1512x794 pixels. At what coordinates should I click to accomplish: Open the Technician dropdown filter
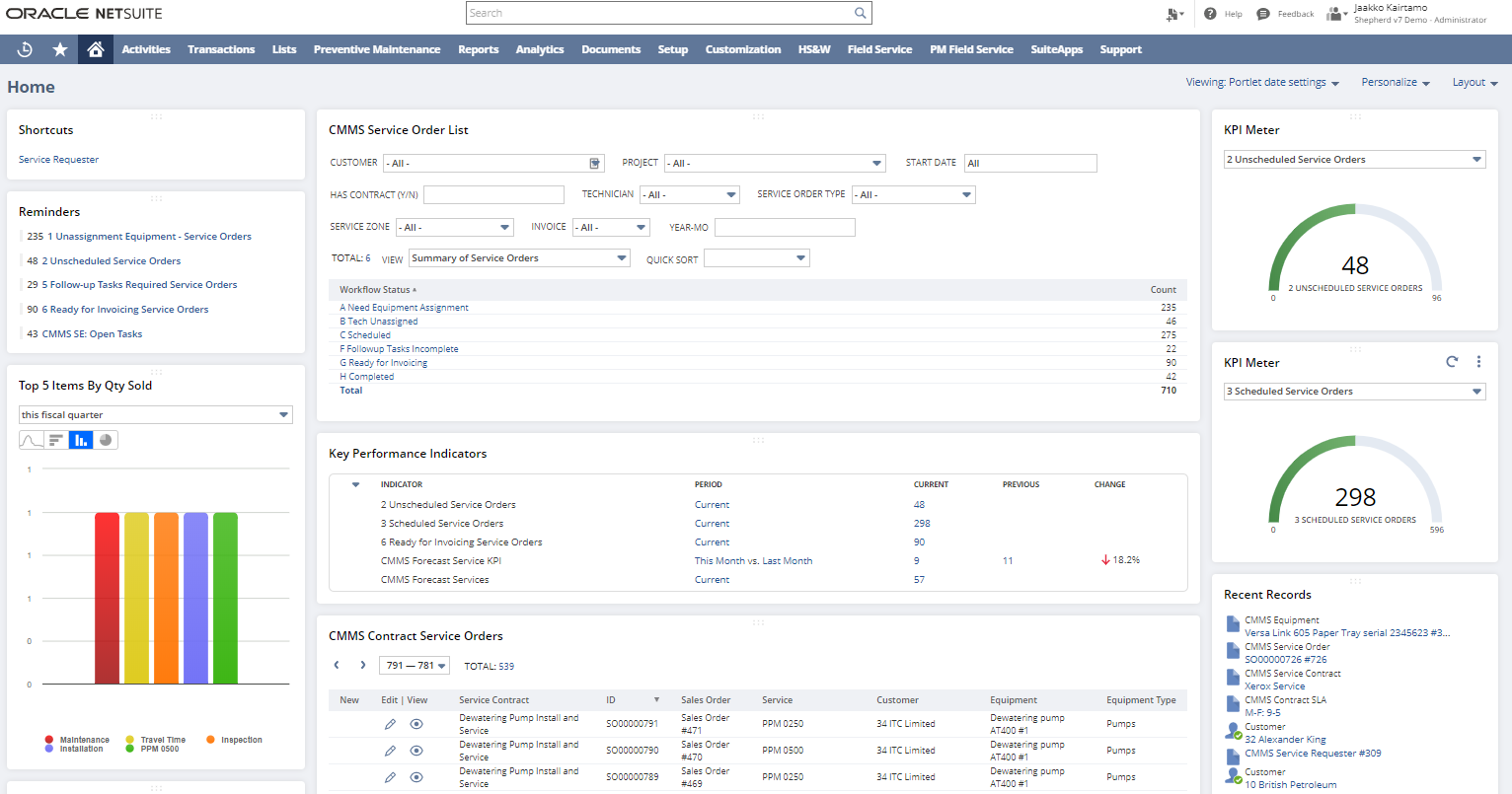(689, 195)
